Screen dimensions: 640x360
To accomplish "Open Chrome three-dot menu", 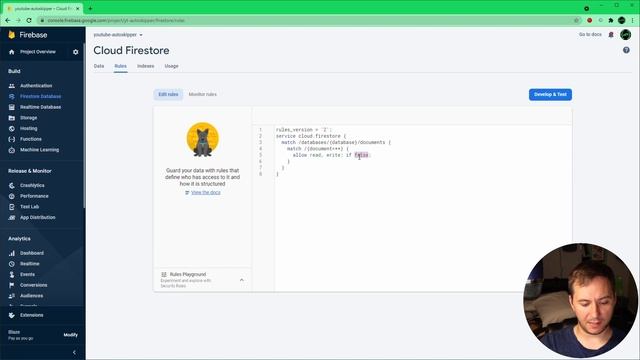I will pyautogui.click(x=633, y=20).
